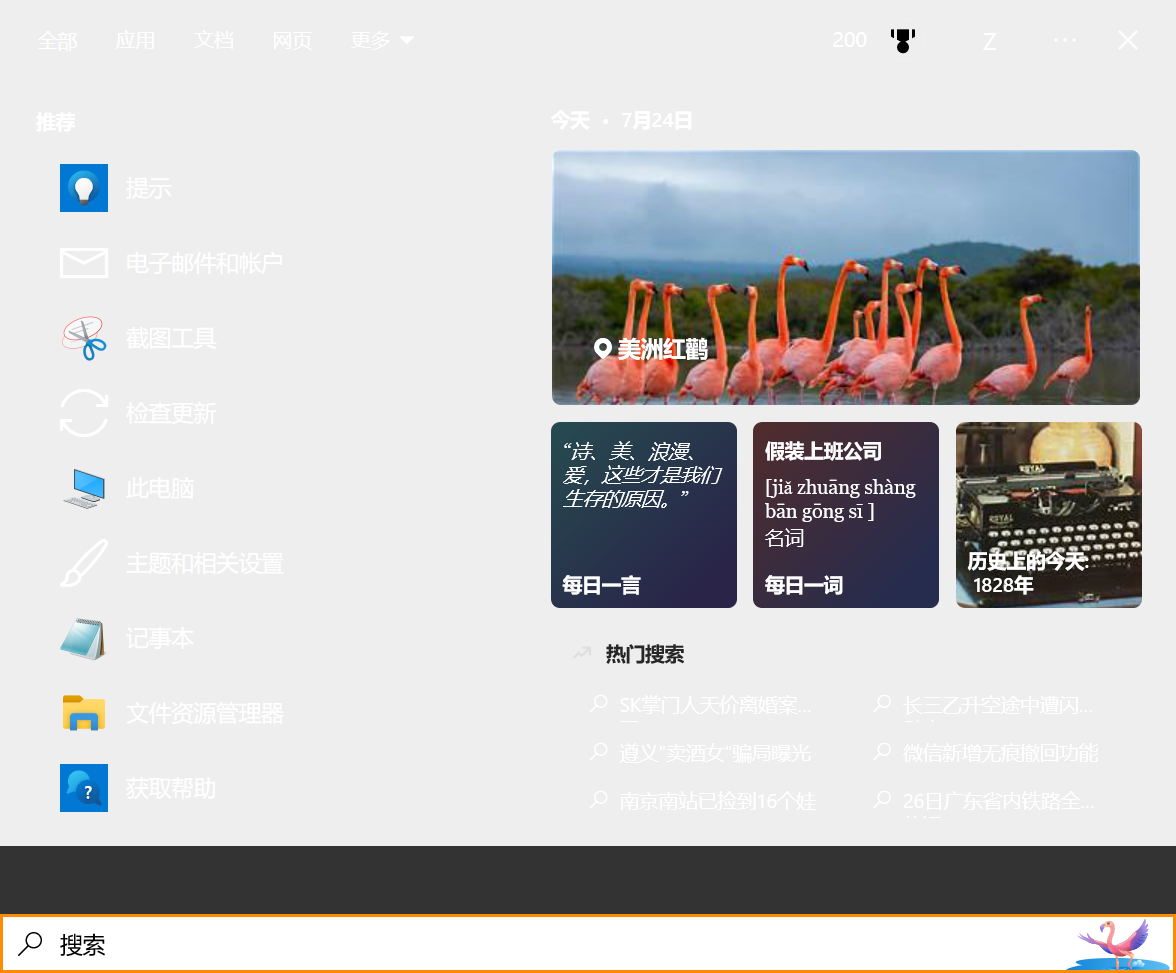Click the paintbrush icon for 主题和相关设置
The width and height of the screenshot is (1176, 973).
click(x=84, y=563)
